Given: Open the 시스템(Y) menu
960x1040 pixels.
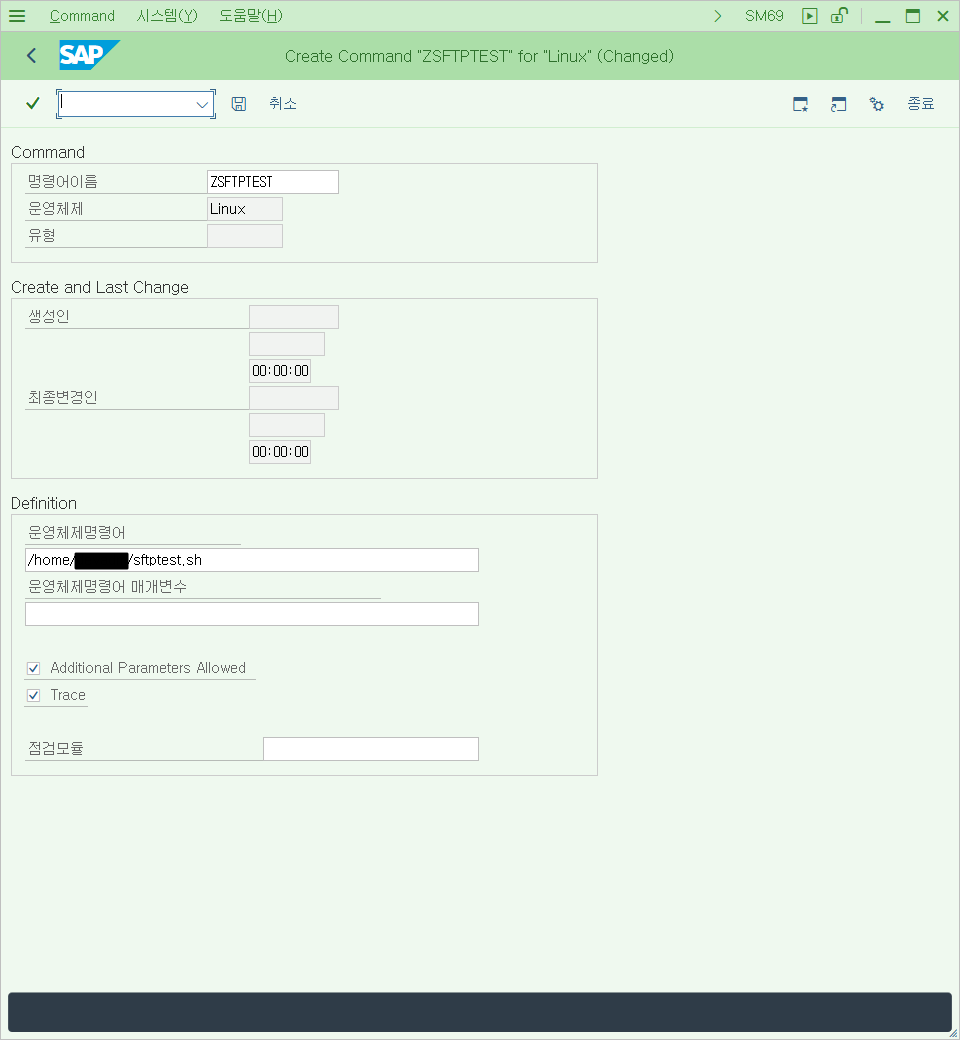Looking at the screenshot, I should click(x=167, y=16).
